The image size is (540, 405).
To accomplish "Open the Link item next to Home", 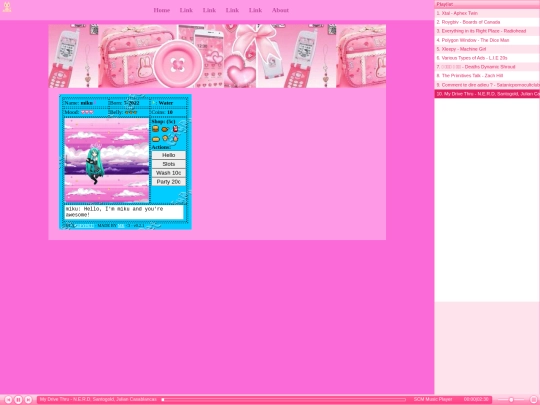I will [186, 10].
